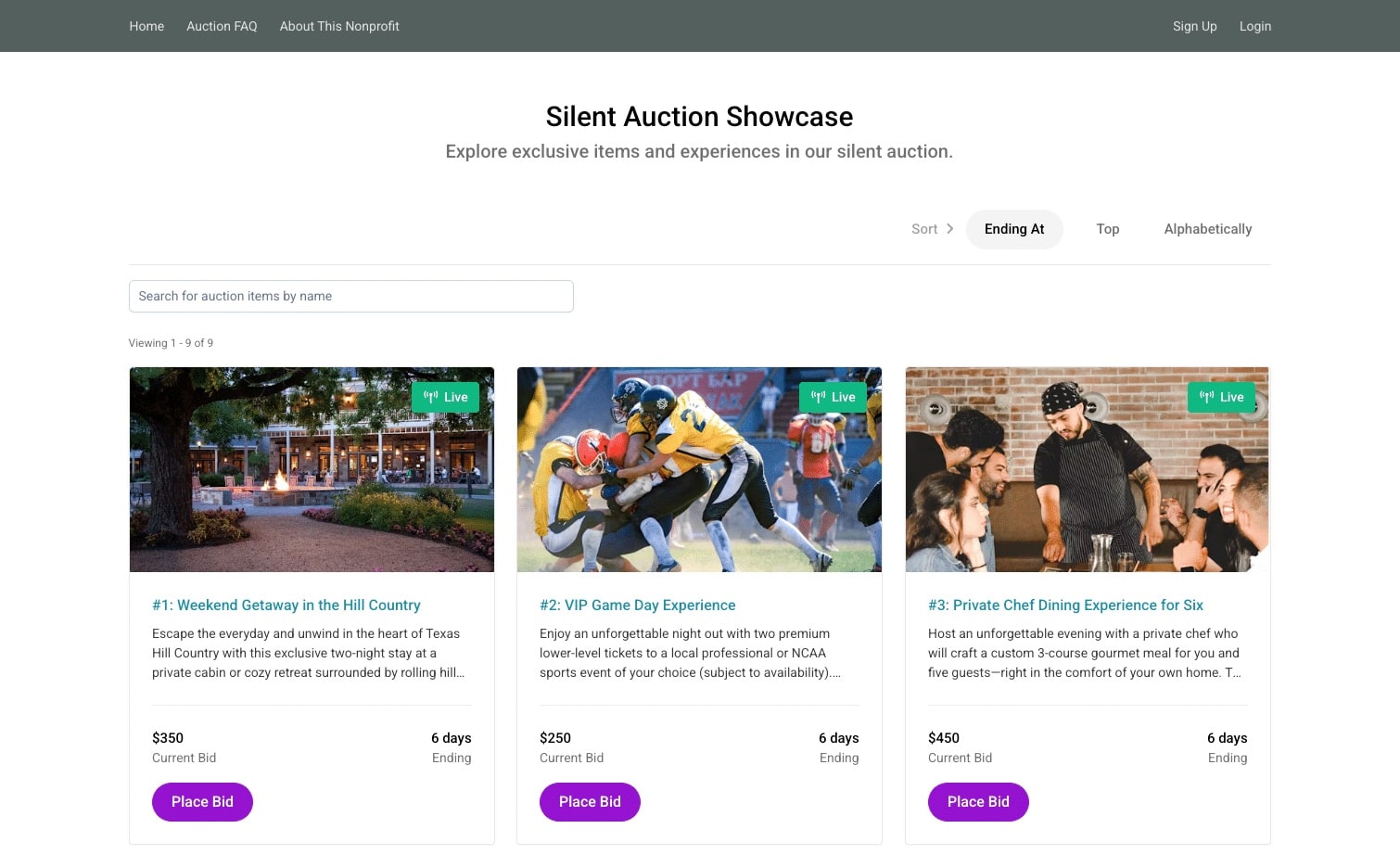Viewport: 1400px width, 867px height.
Task: Open the Auction FAQ page
Action: click(221, 26)
